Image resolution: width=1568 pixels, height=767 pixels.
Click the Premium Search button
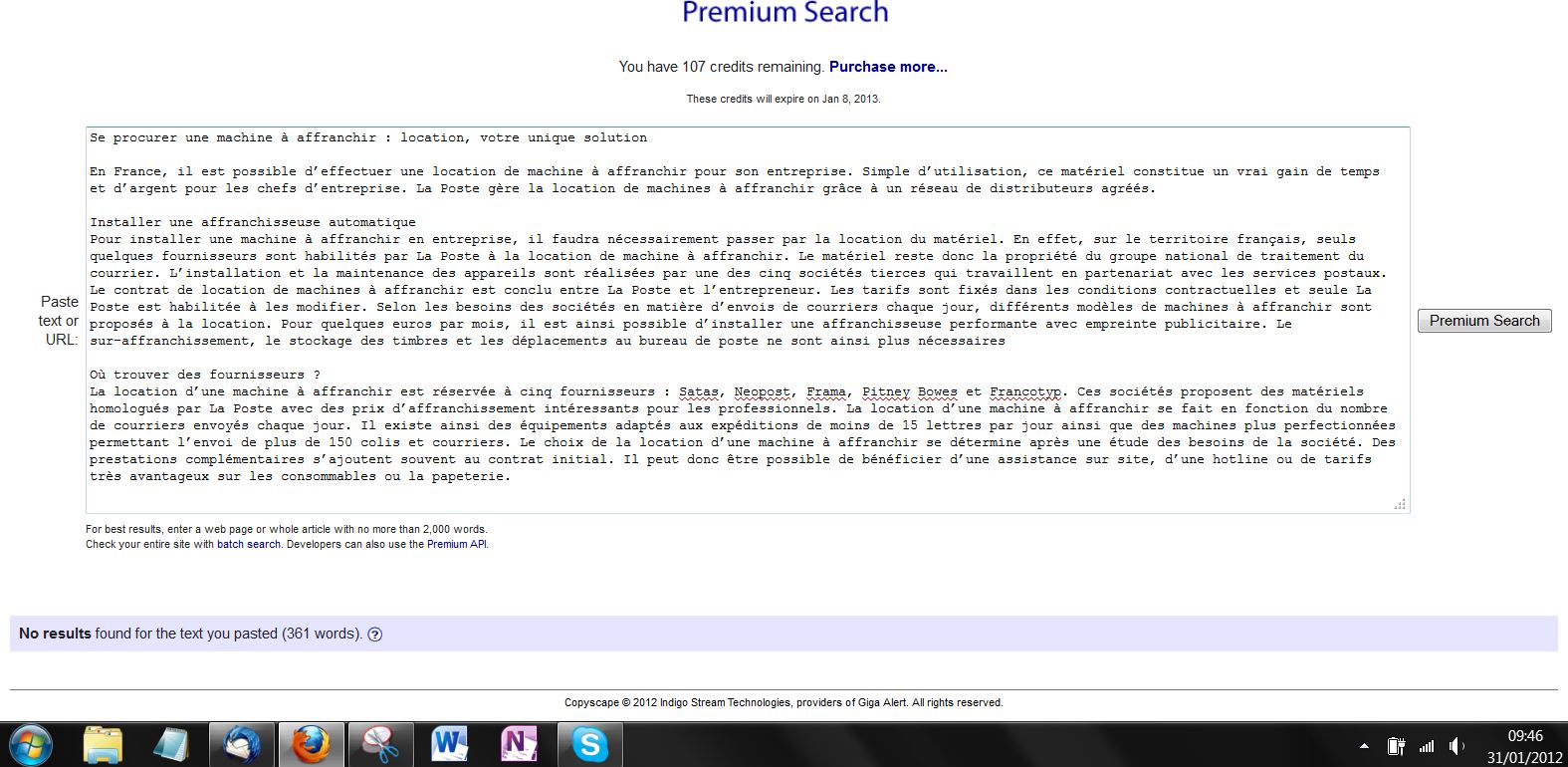[x=1483, y=321]
